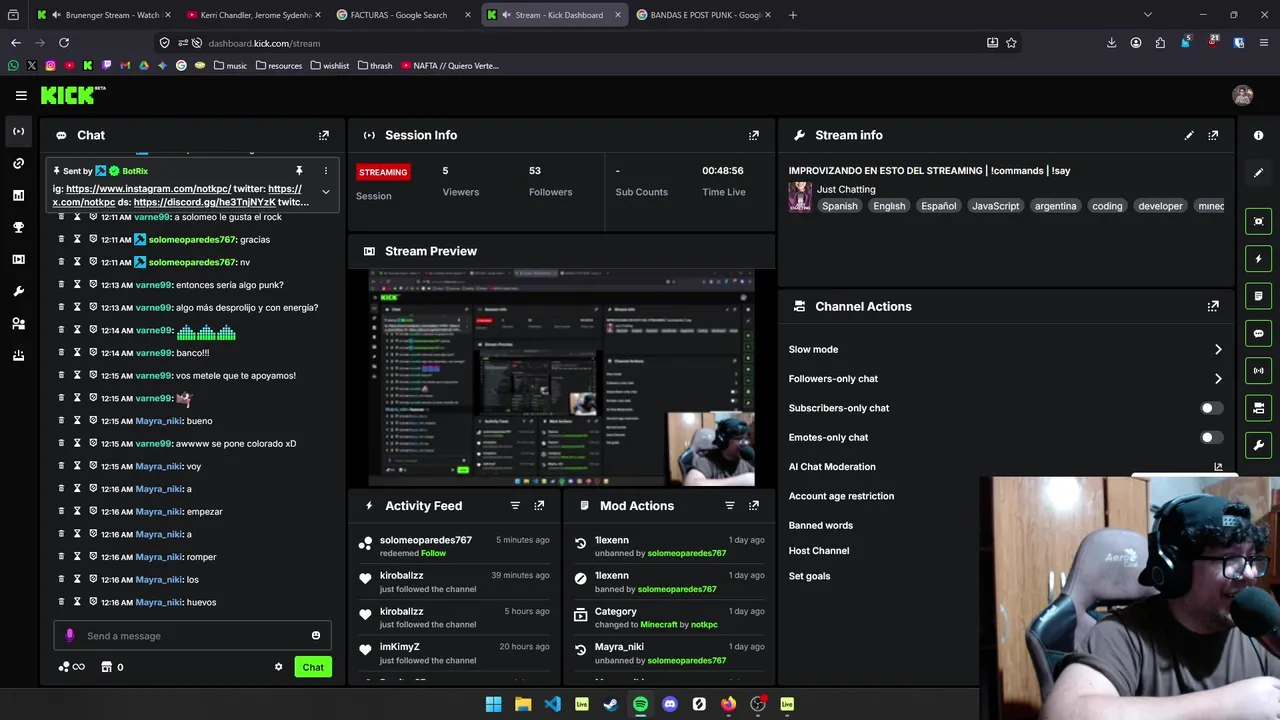
Task: Click Set goals action
Action: [x=809, y=576]
